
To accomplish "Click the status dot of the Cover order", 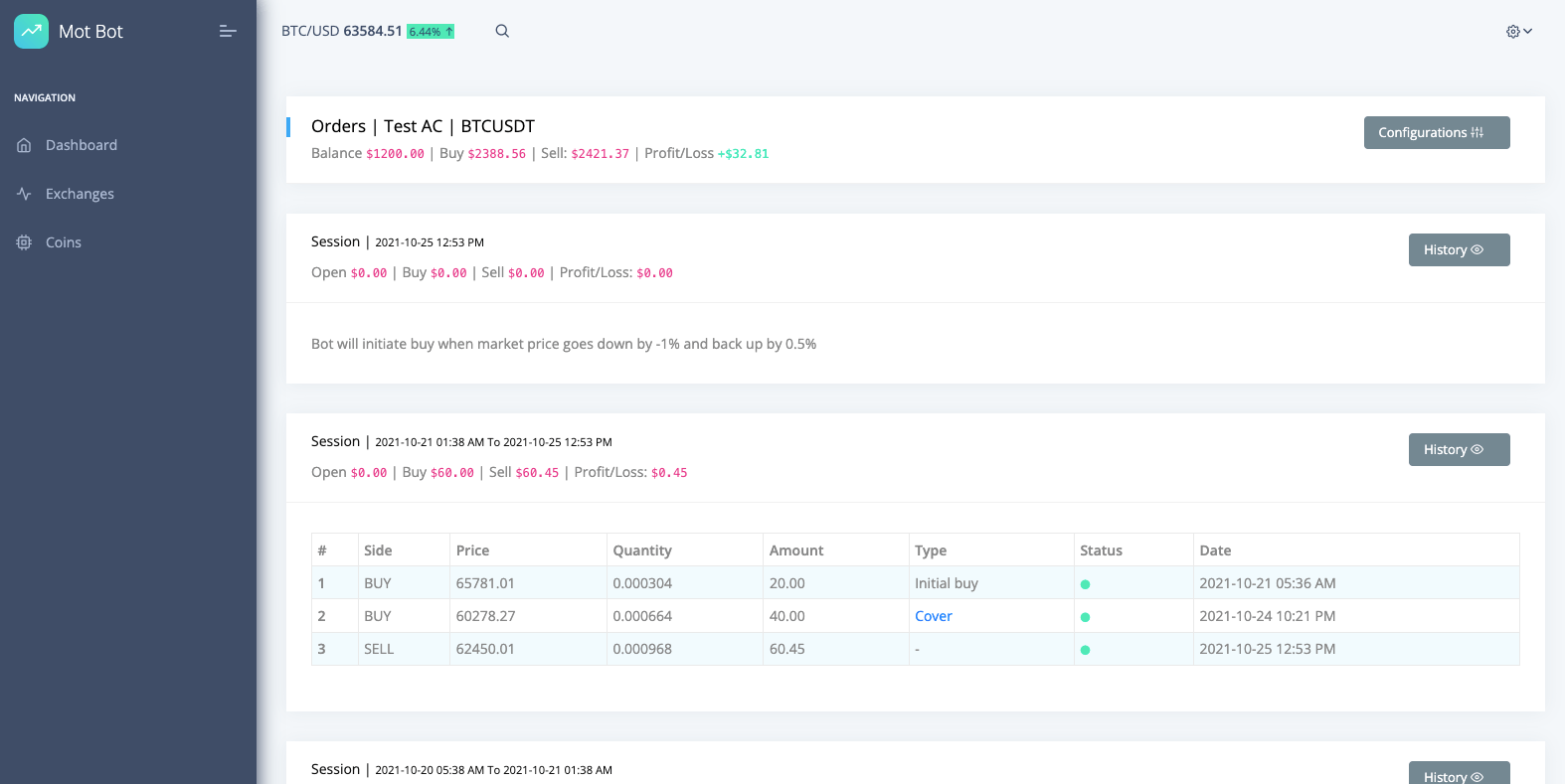I will pyautogui.click(x=1085, y=617).
